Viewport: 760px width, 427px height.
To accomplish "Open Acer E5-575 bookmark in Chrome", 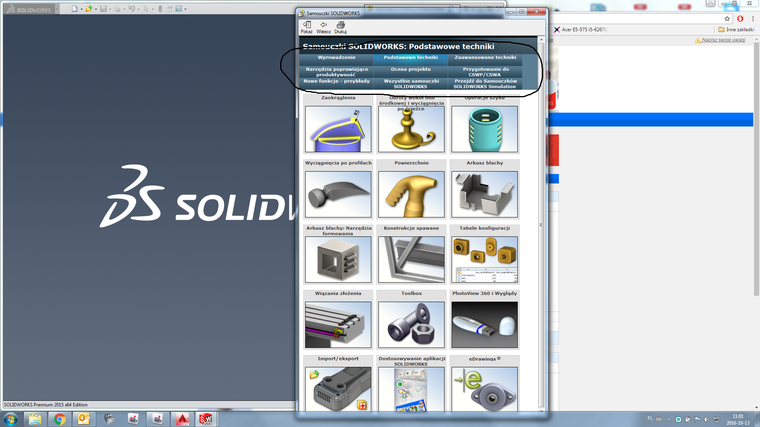I will pos(580,30).
